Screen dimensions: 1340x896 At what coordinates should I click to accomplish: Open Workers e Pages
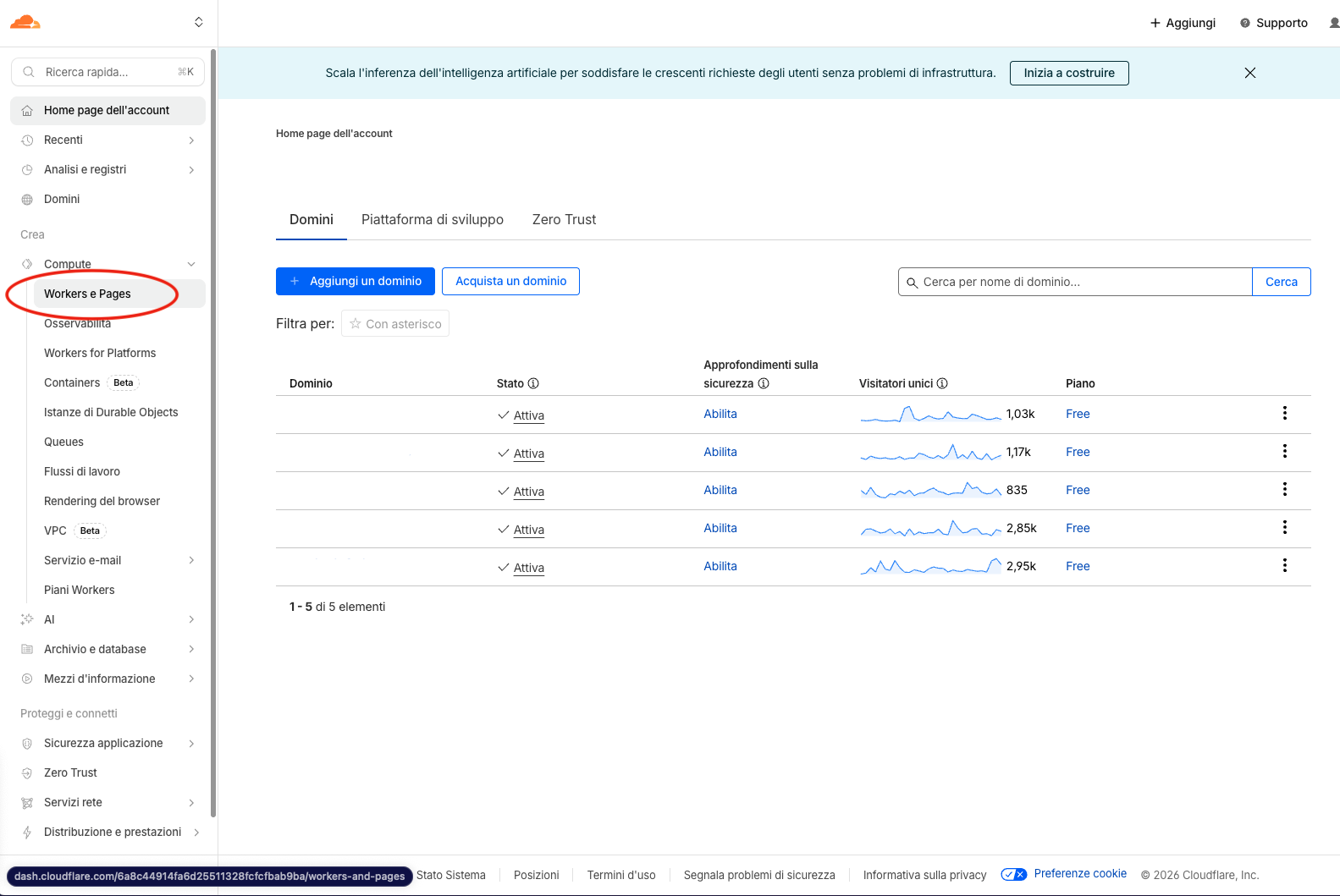(x=119, y=294)
